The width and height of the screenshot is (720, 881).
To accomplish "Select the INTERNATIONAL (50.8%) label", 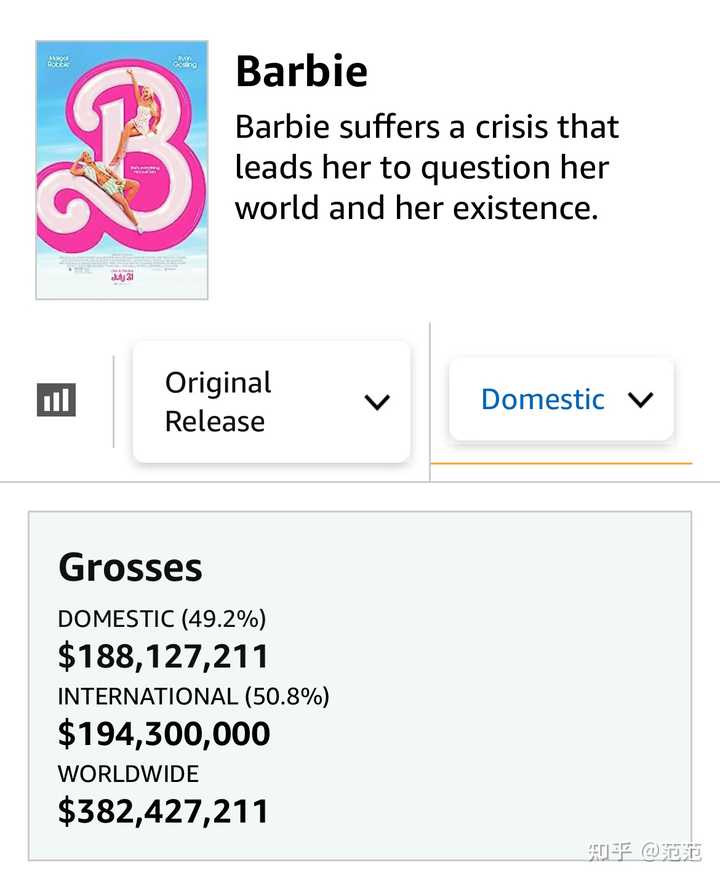I will pyautogui.click(x=193, y=696).
